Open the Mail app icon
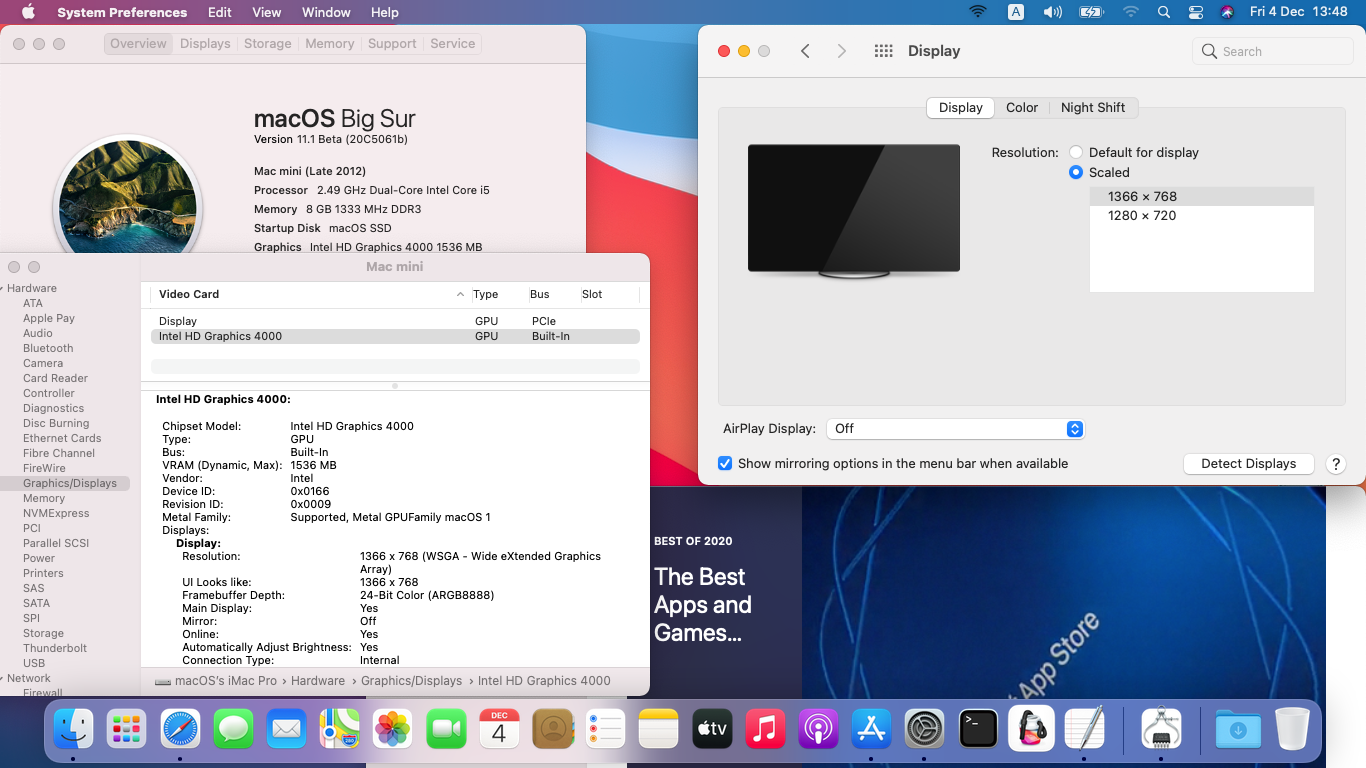Image resolution: width=1366 pixels, height=768 pixels. (287, 729)
